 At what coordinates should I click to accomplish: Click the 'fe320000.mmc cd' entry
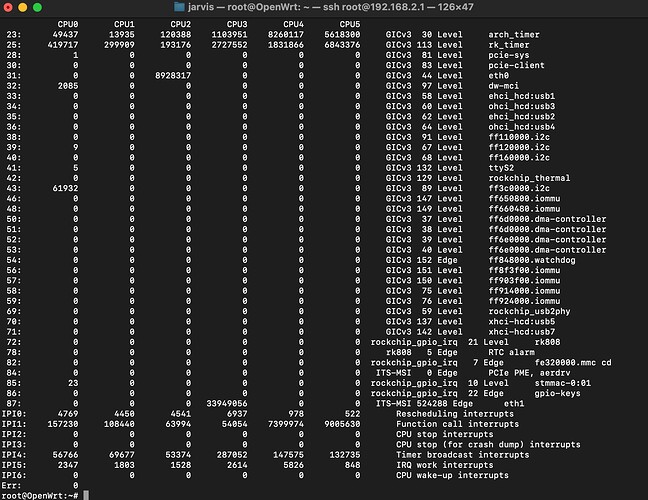pyautogui.click(x=573, y=363)
